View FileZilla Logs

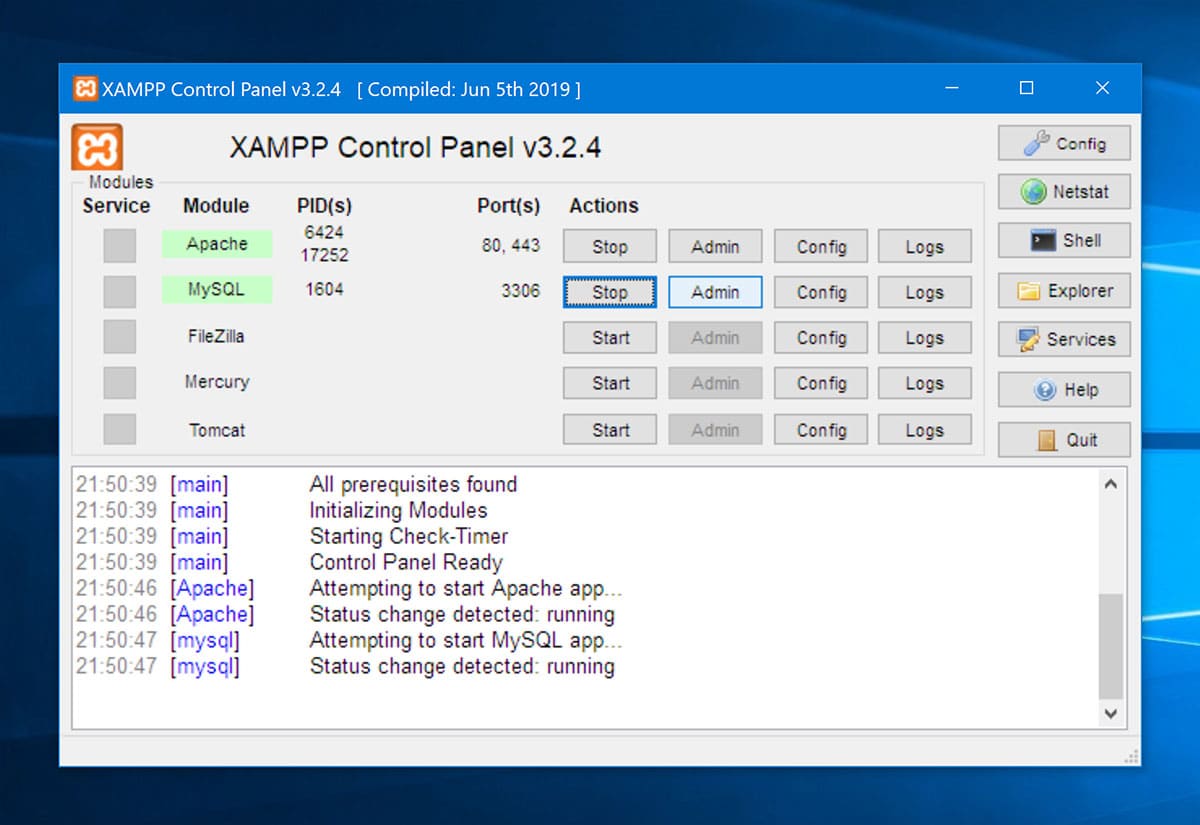click(925, 338)
